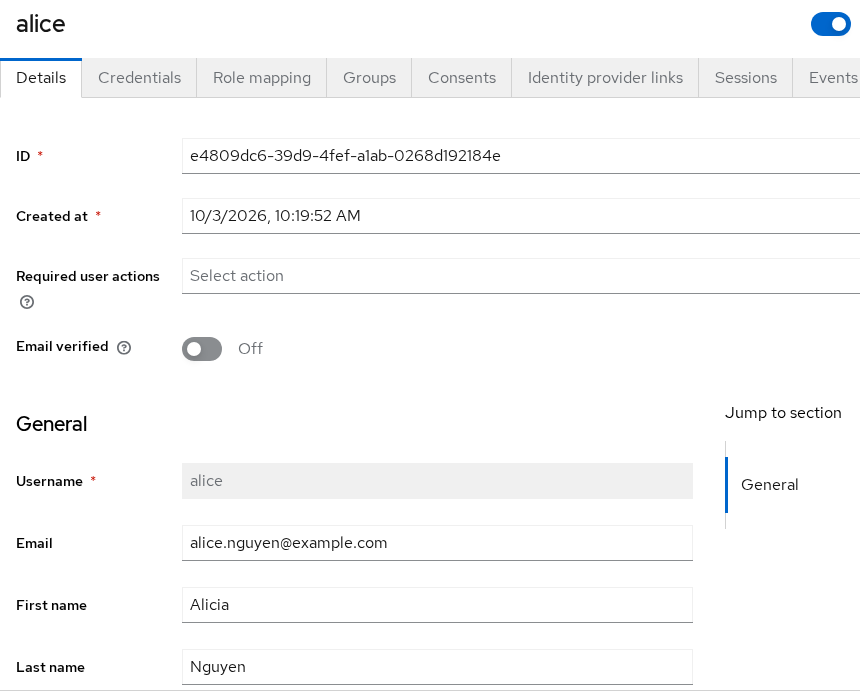
Task: Open Identity provider links tab
Action: pos(605,78)
